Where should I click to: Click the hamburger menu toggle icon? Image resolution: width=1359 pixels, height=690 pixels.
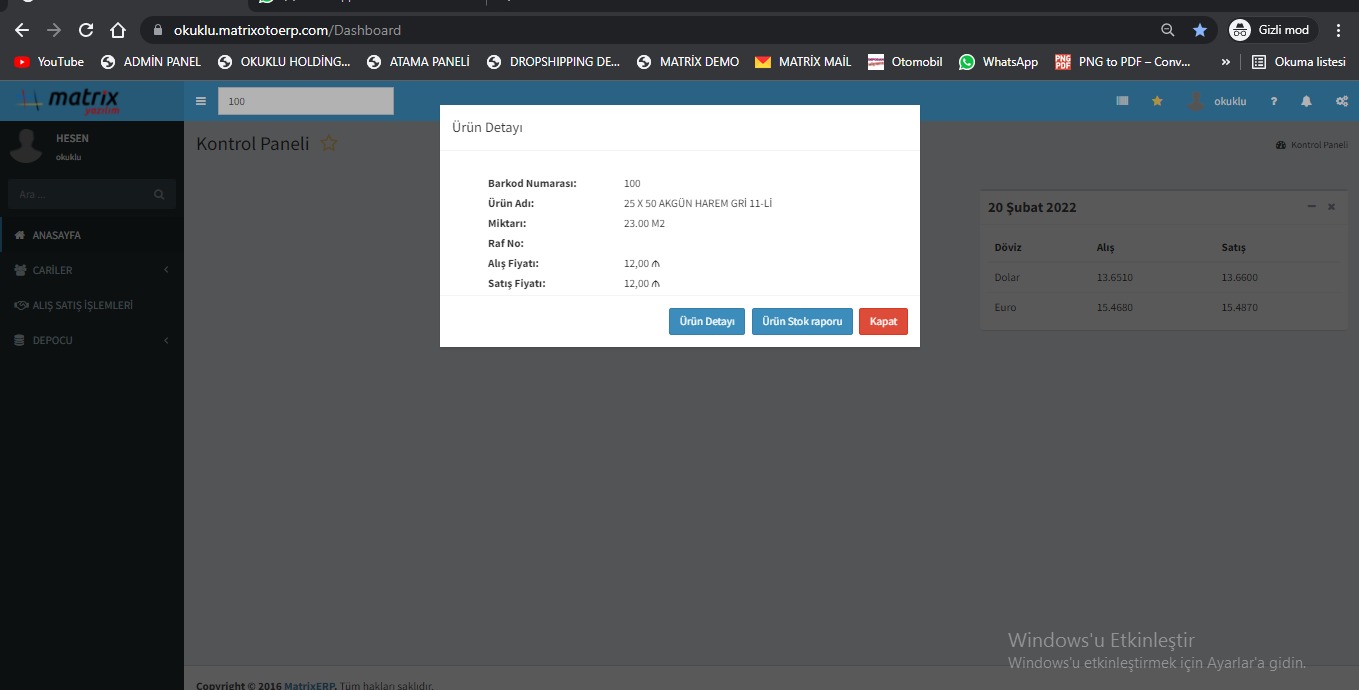pyautogui.click(x=201, y=101)
